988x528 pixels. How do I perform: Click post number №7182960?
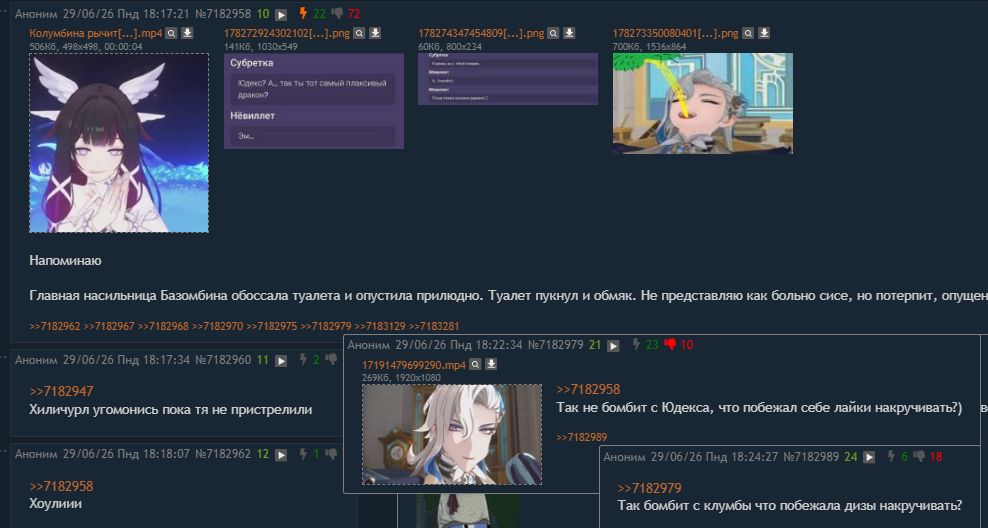[x=223, y=360]
